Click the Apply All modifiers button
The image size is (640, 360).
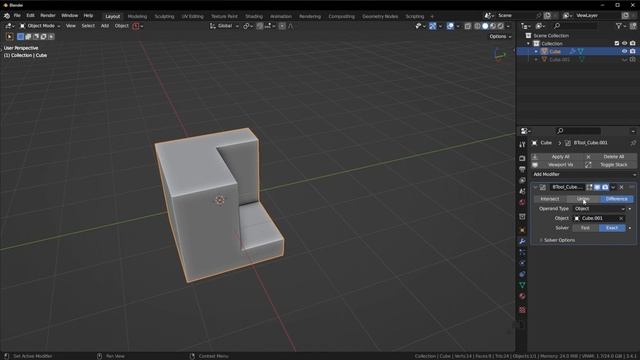(557, 157)
